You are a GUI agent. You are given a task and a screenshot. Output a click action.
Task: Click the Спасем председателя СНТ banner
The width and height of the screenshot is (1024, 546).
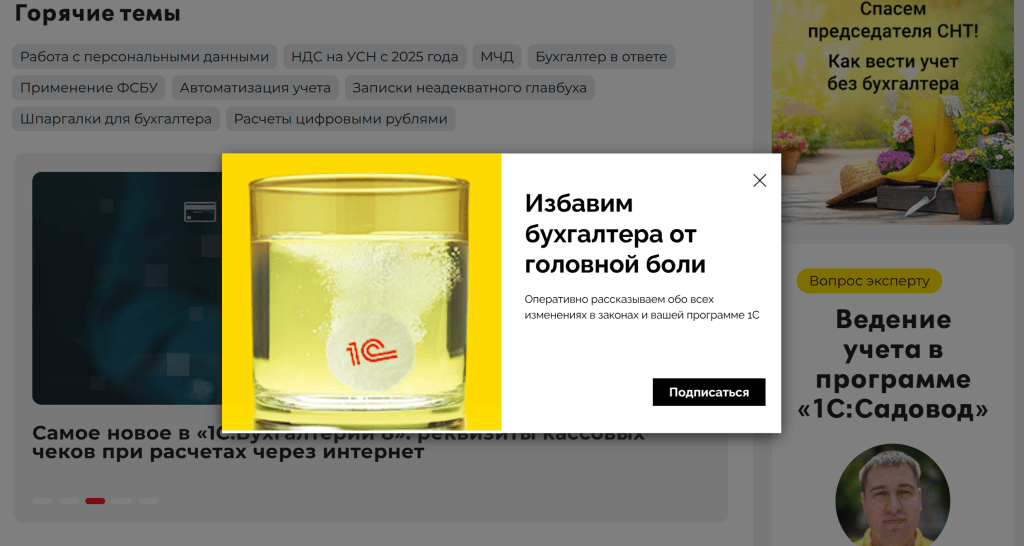[893, 112]
